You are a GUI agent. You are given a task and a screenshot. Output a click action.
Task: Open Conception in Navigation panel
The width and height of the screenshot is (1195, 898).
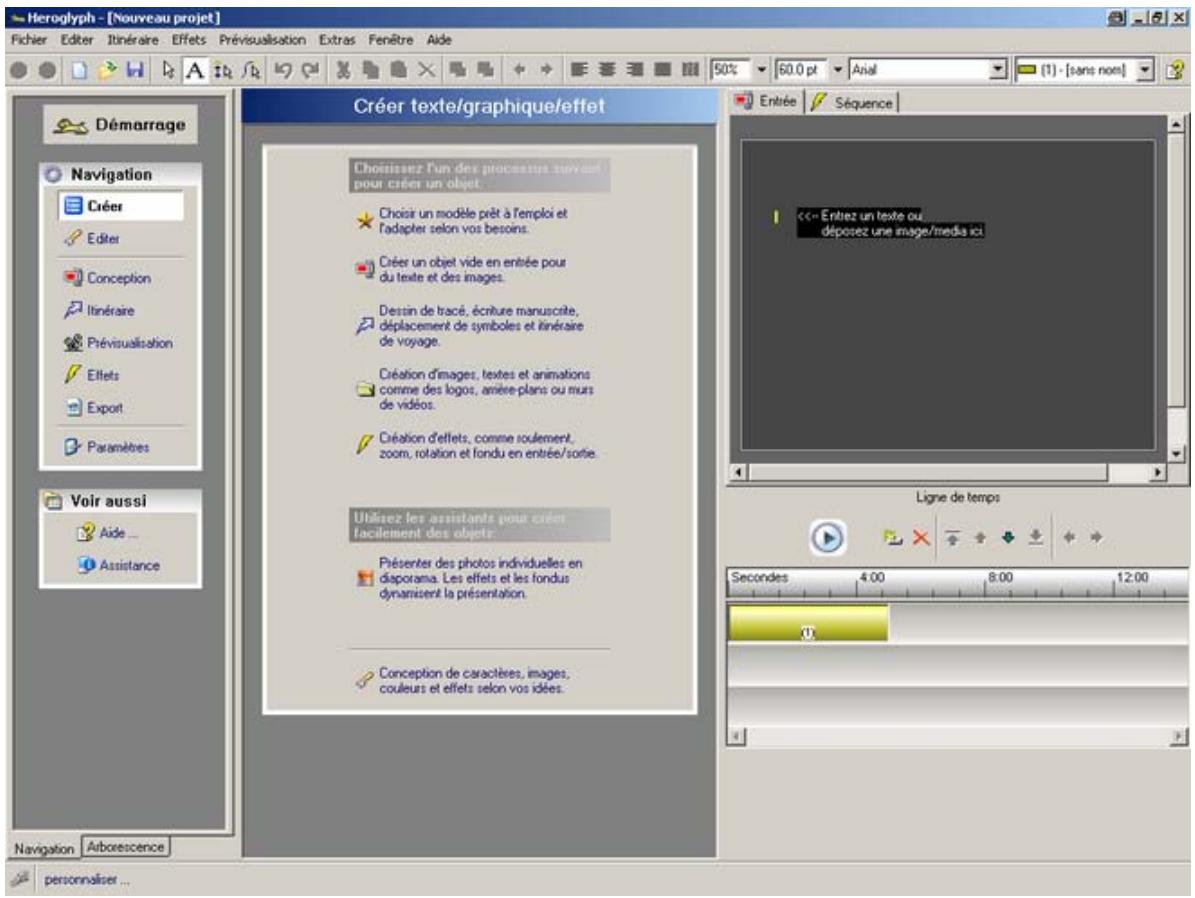pos(107,278)
